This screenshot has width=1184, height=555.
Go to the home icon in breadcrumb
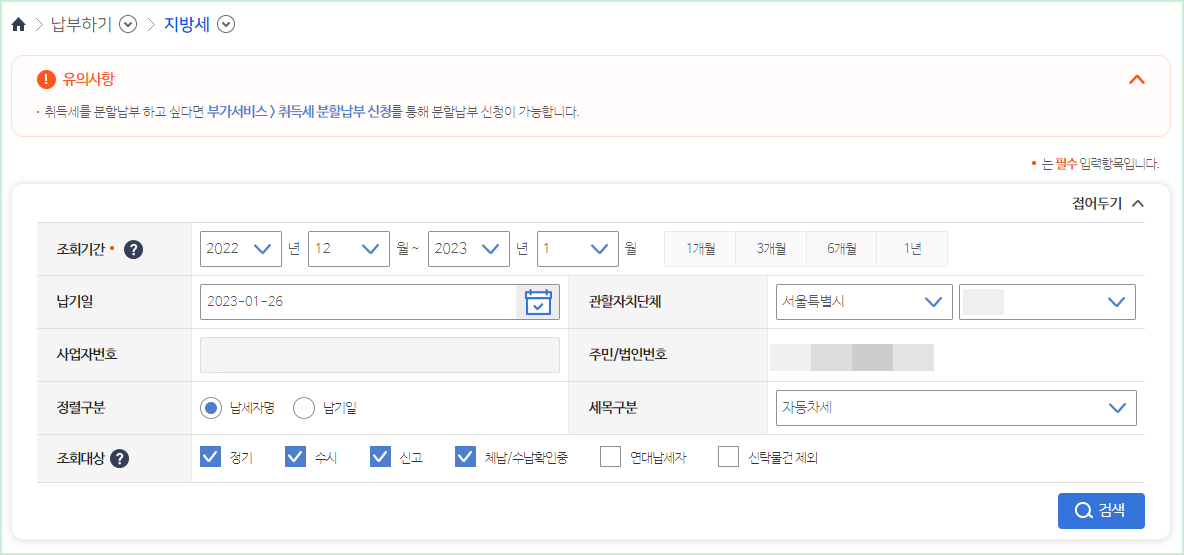click(x=19, y=25)
